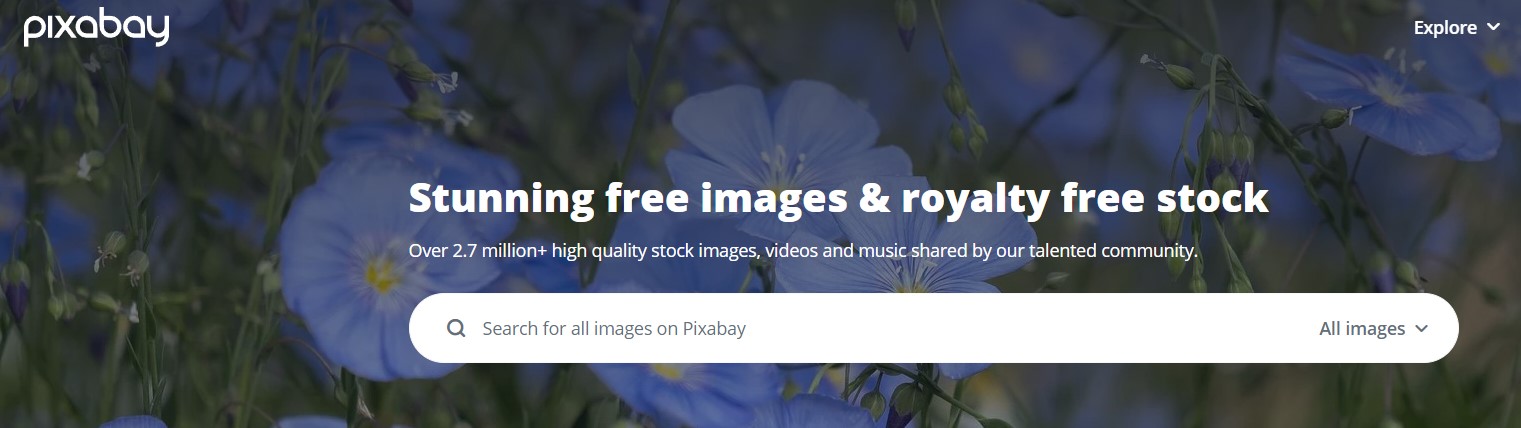This screenshot has height=428, width=1521.
Task: Open the All images filter dropdown
Action: click(1373, 328)
